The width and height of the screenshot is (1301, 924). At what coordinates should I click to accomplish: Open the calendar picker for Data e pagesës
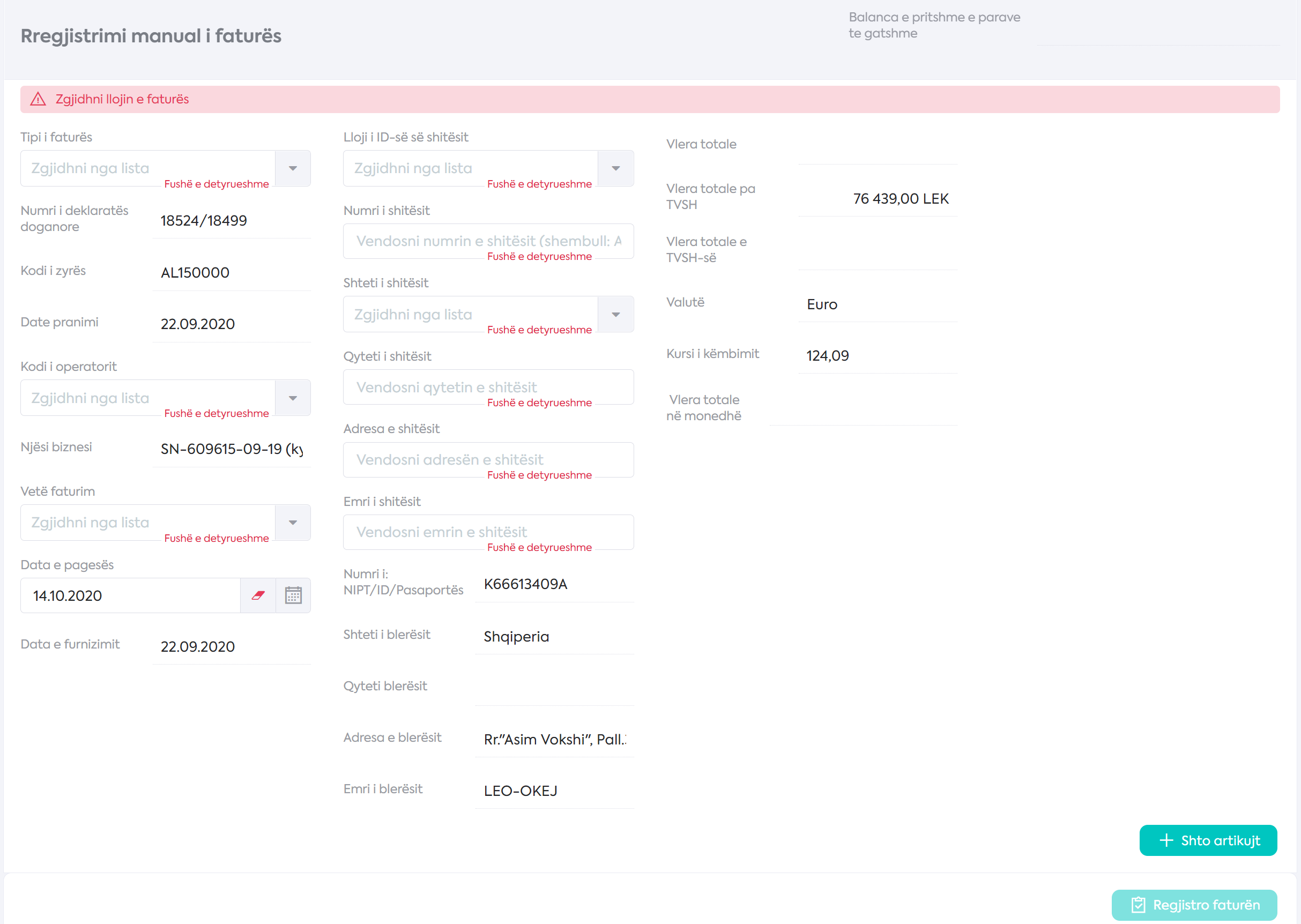pyautogui.click(x=293, y=595)
